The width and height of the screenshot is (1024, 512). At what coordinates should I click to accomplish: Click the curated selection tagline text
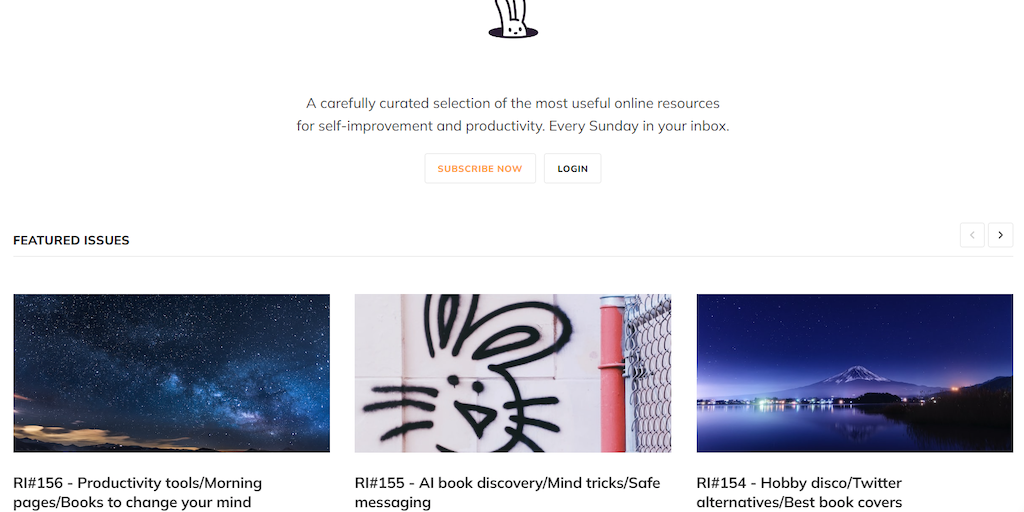(x=513, y=114)
